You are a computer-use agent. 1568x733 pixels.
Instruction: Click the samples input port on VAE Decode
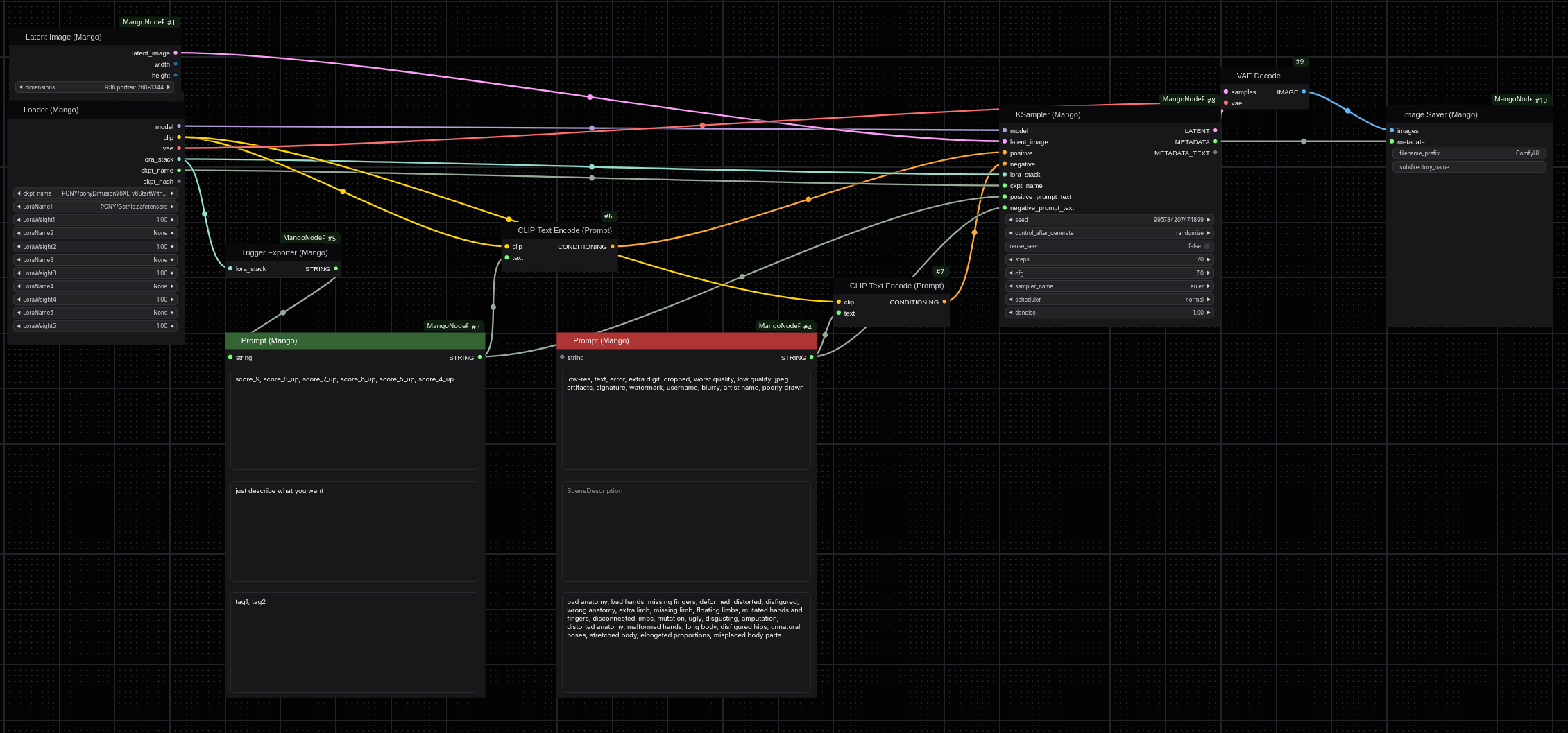[x=1226, y=92]
